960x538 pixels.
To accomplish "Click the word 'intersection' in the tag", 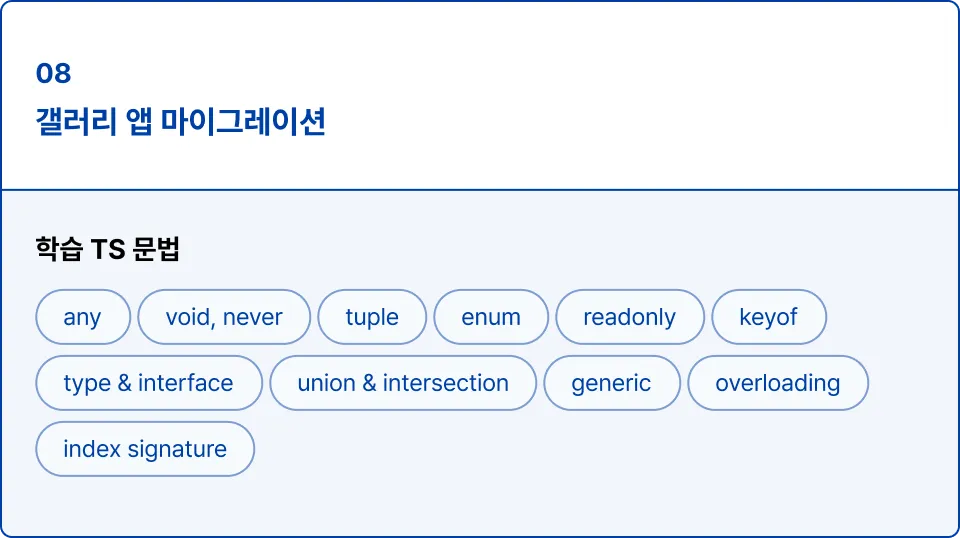I will (x=446, y=383).
